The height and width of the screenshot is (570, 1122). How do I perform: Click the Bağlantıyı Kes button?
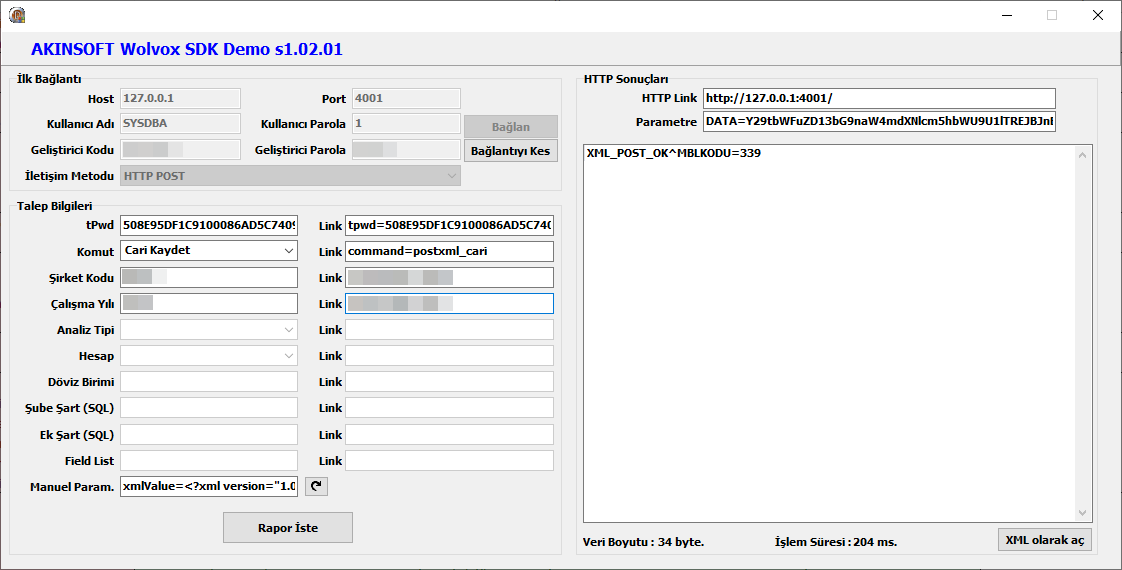point(510,152)
